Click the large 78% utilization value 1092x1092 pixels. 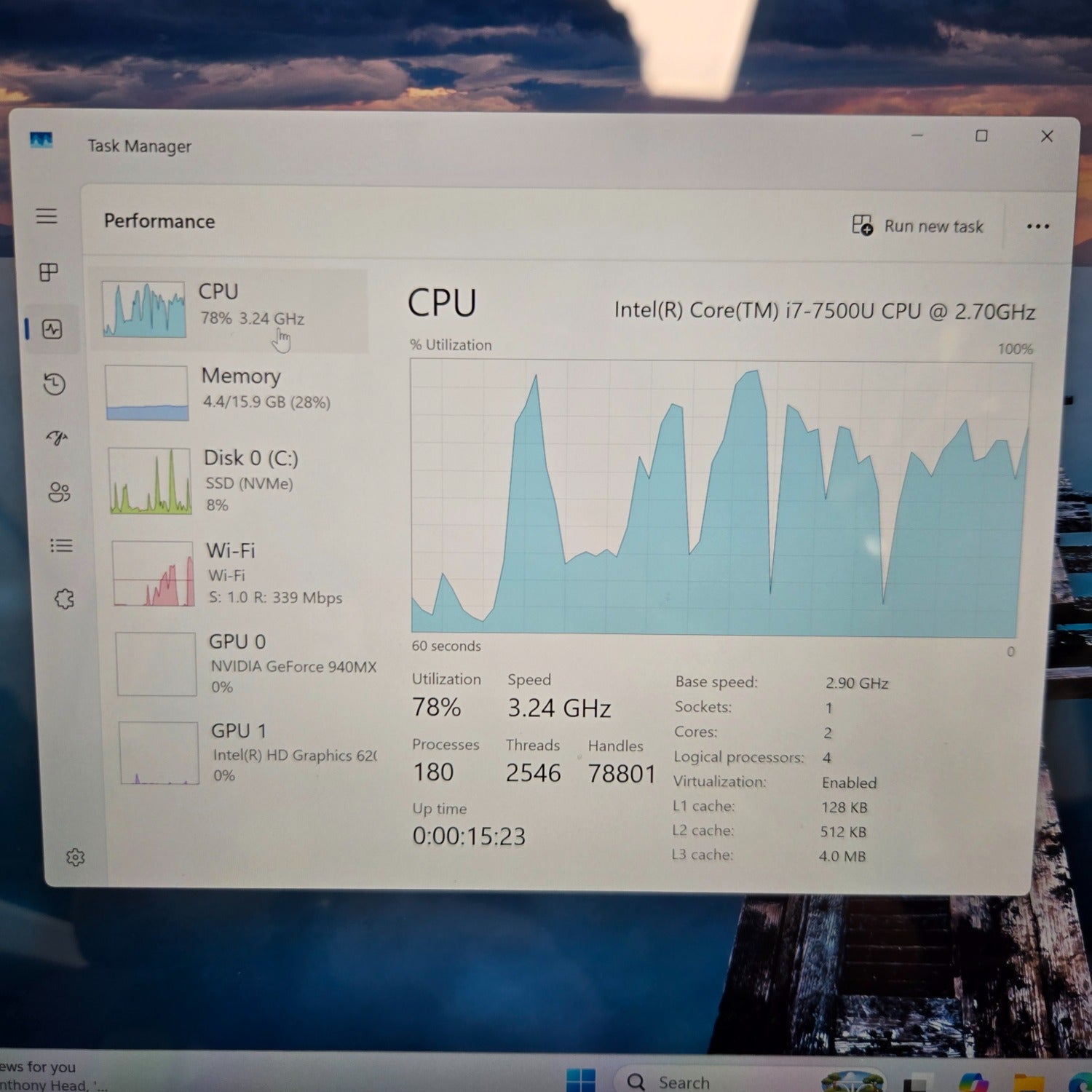click(x=436, y=707)
